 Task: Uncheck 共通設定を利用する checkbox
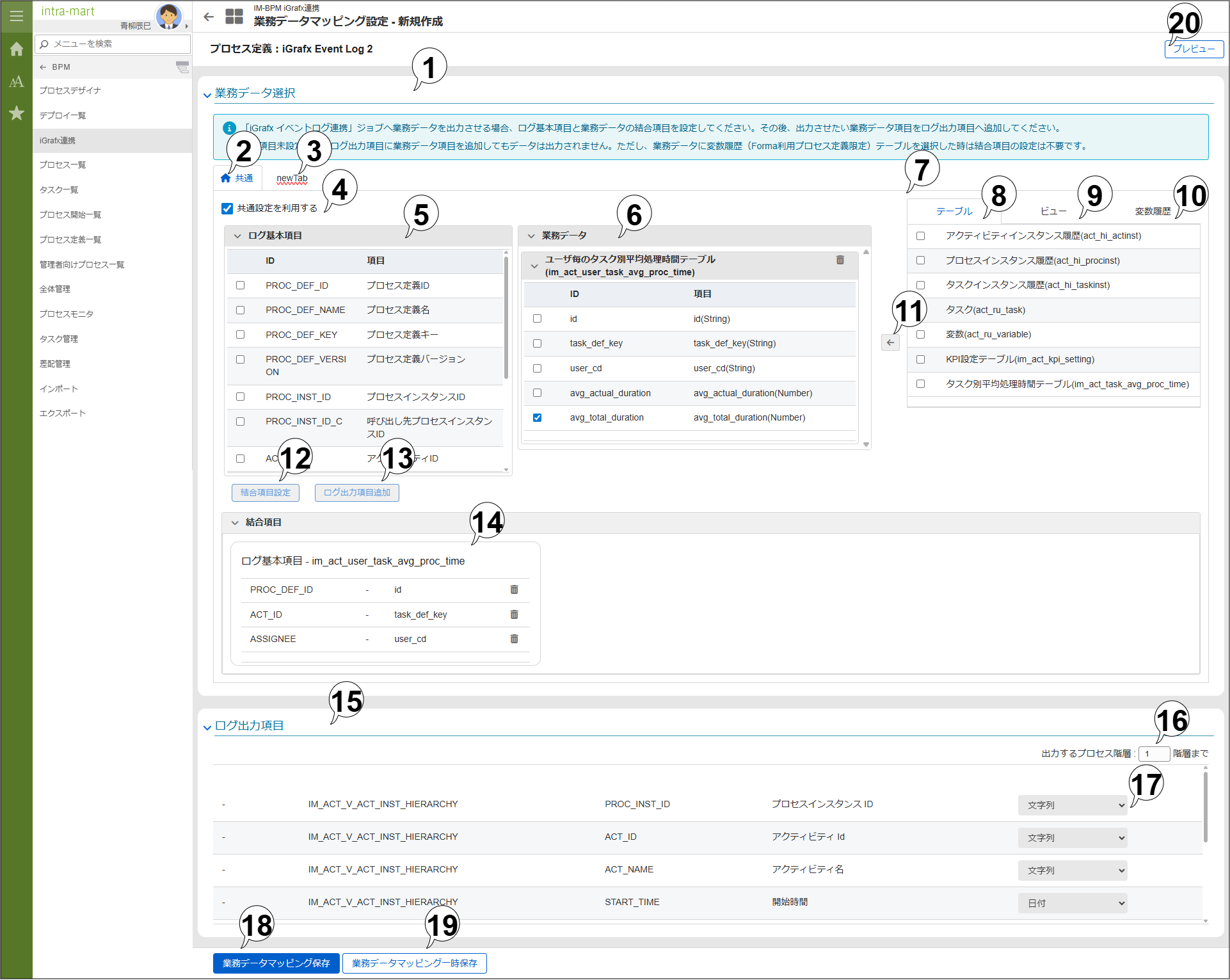tap(227, 209)
